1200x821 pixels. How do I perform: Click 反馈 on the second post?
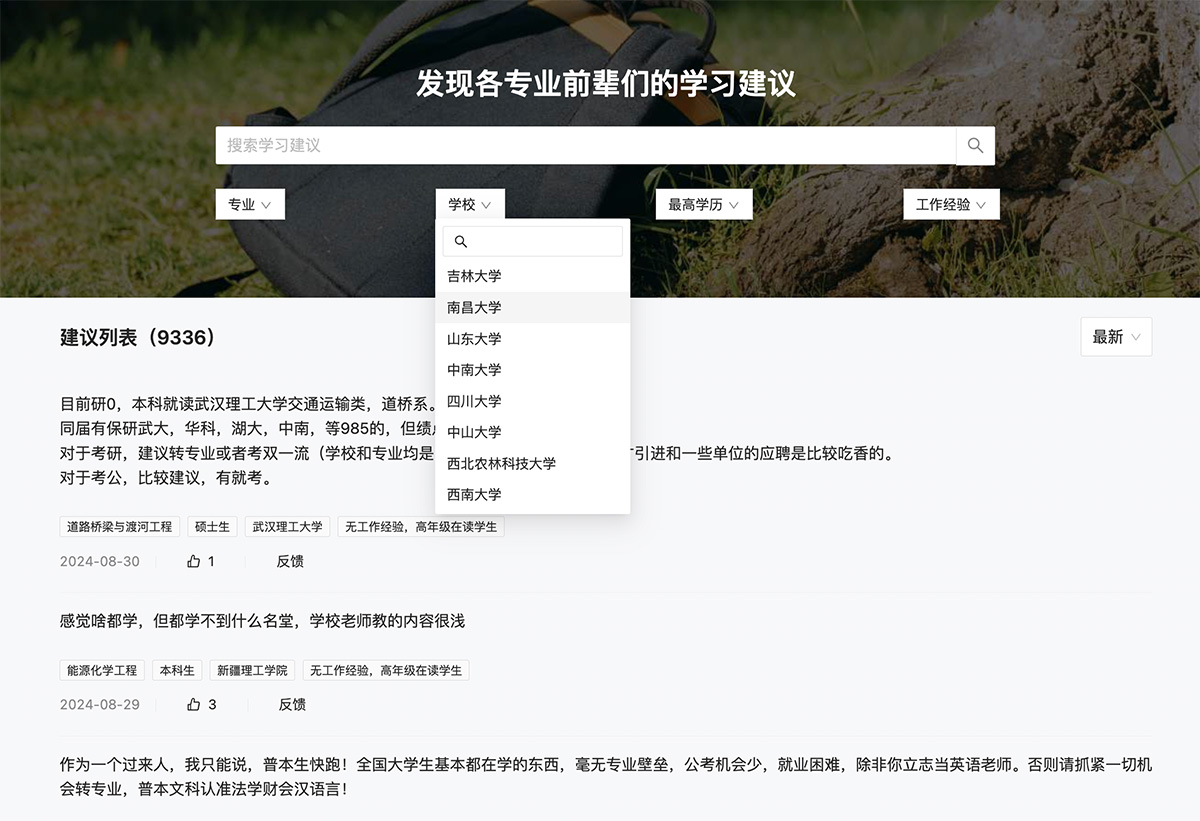[x=292, y=704]
